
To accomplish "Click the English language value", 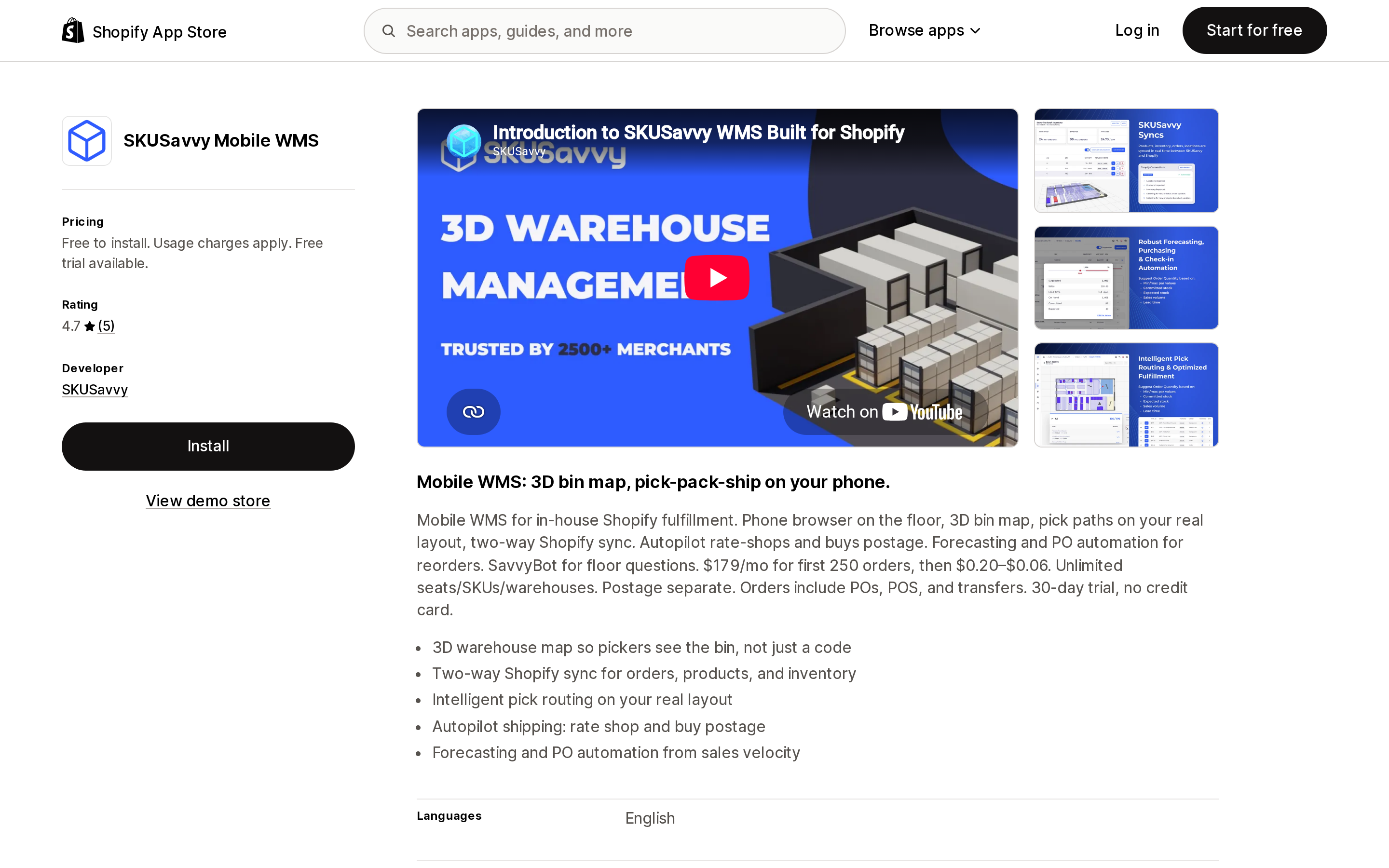I will [x=650, y=818].
